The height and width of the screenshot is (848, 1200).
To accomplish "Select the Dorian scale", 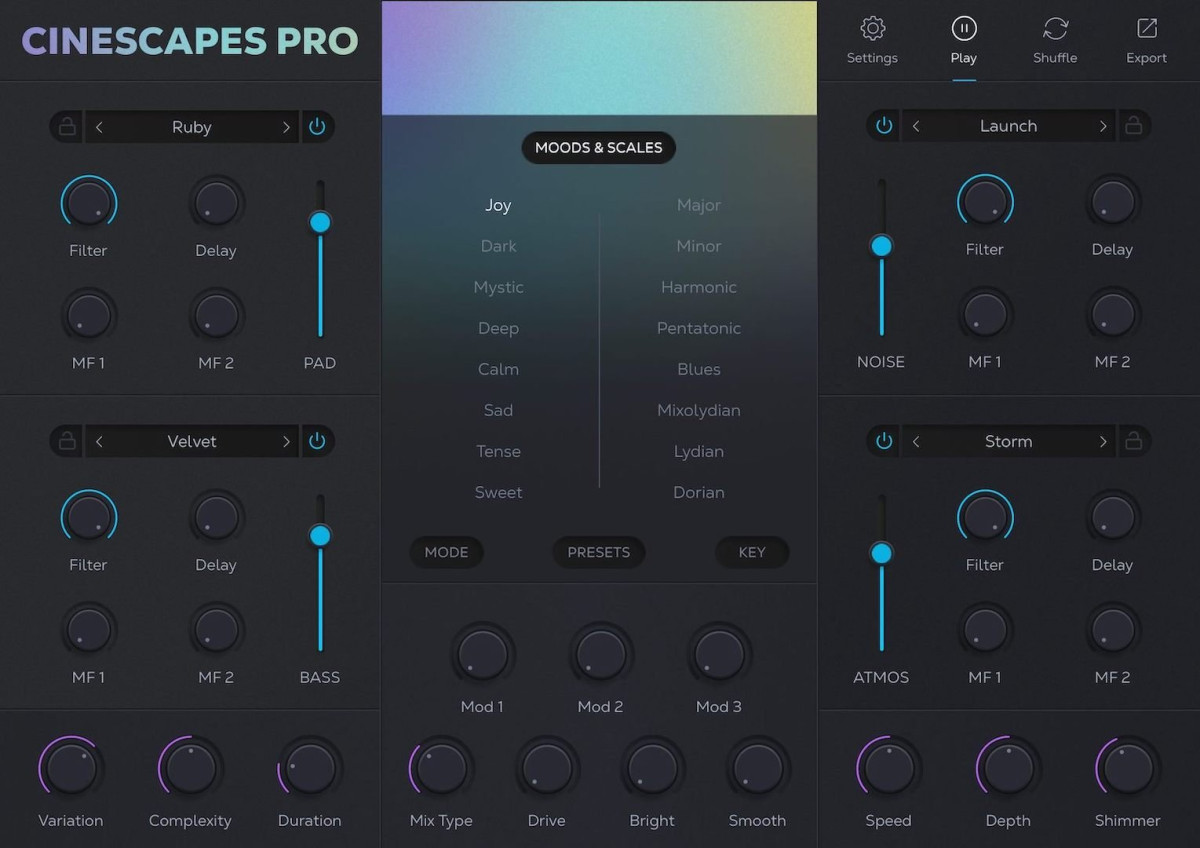I will (699, 492).
